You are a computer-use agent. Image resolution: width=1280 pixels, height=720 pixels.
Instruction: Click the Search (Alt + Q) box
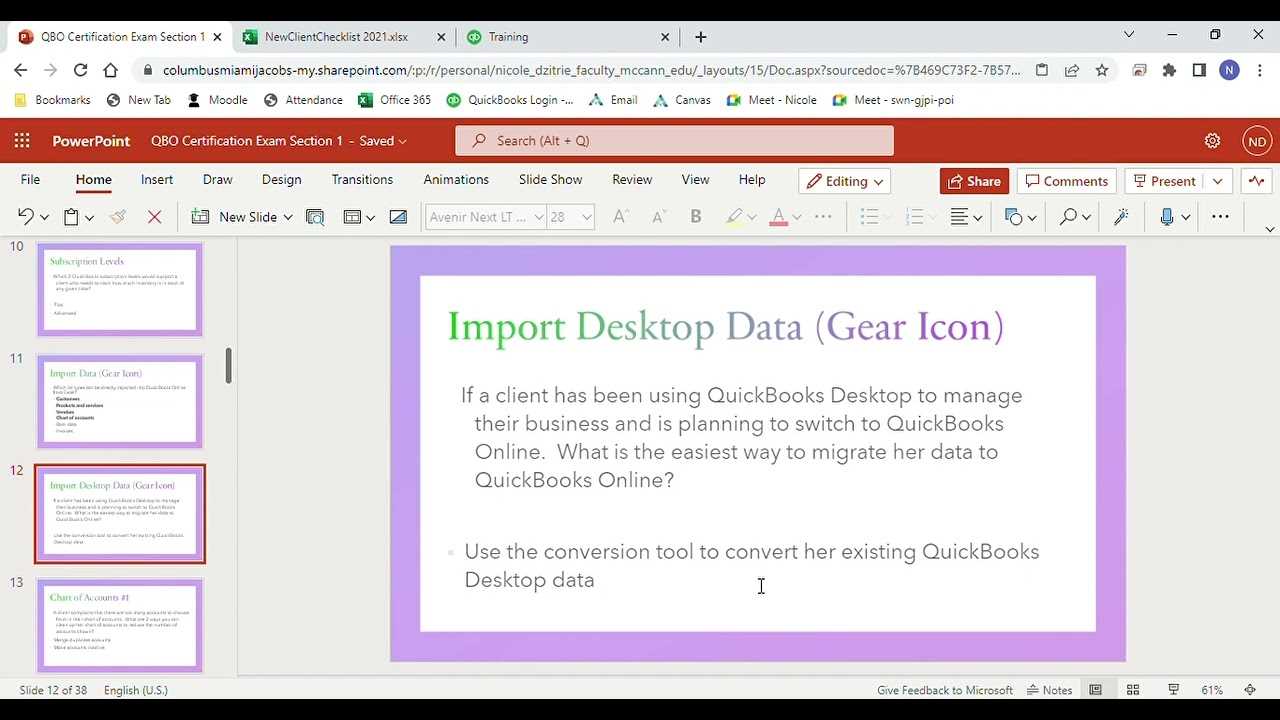(x=674, y=141)
